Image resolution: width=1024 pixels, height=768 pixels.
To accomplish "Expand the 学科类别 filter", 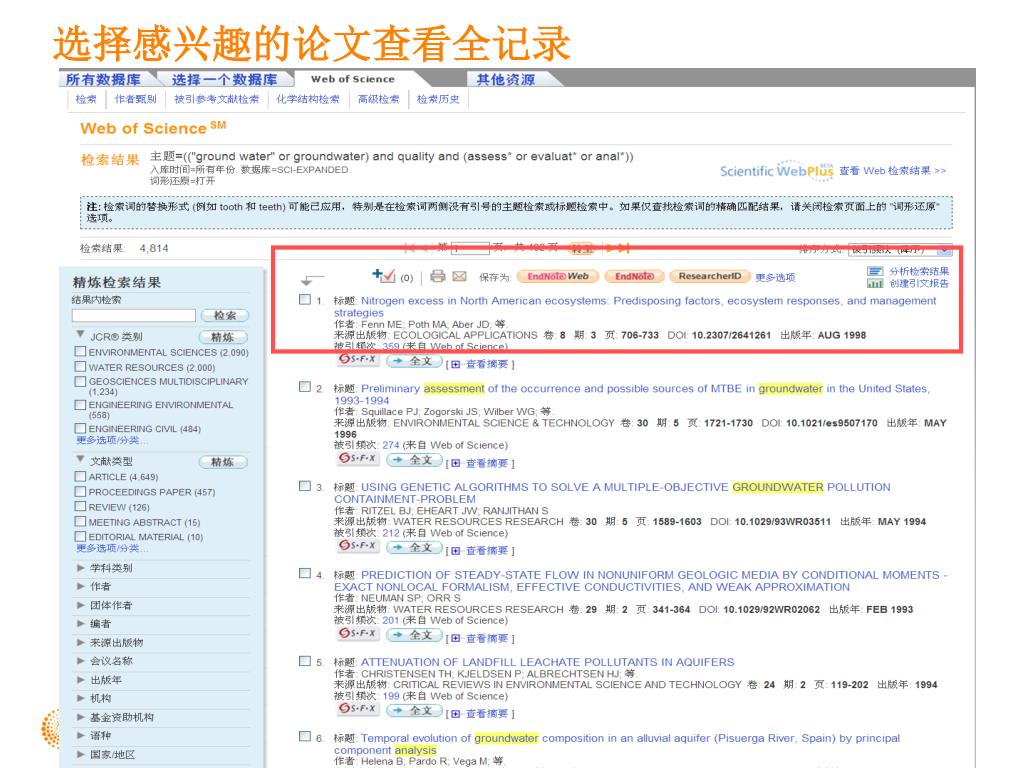I will coord(81,568).
